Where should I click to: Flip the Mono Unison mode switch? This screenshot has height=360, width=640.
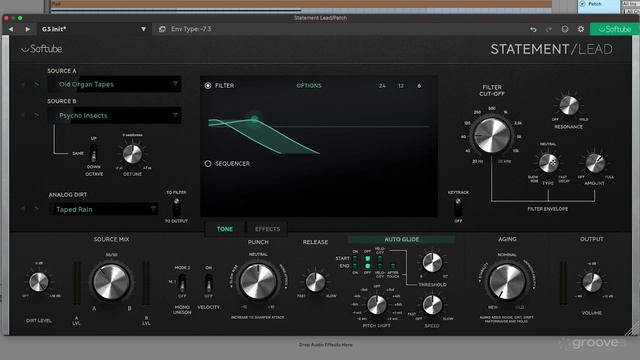[x=182, y=282]
